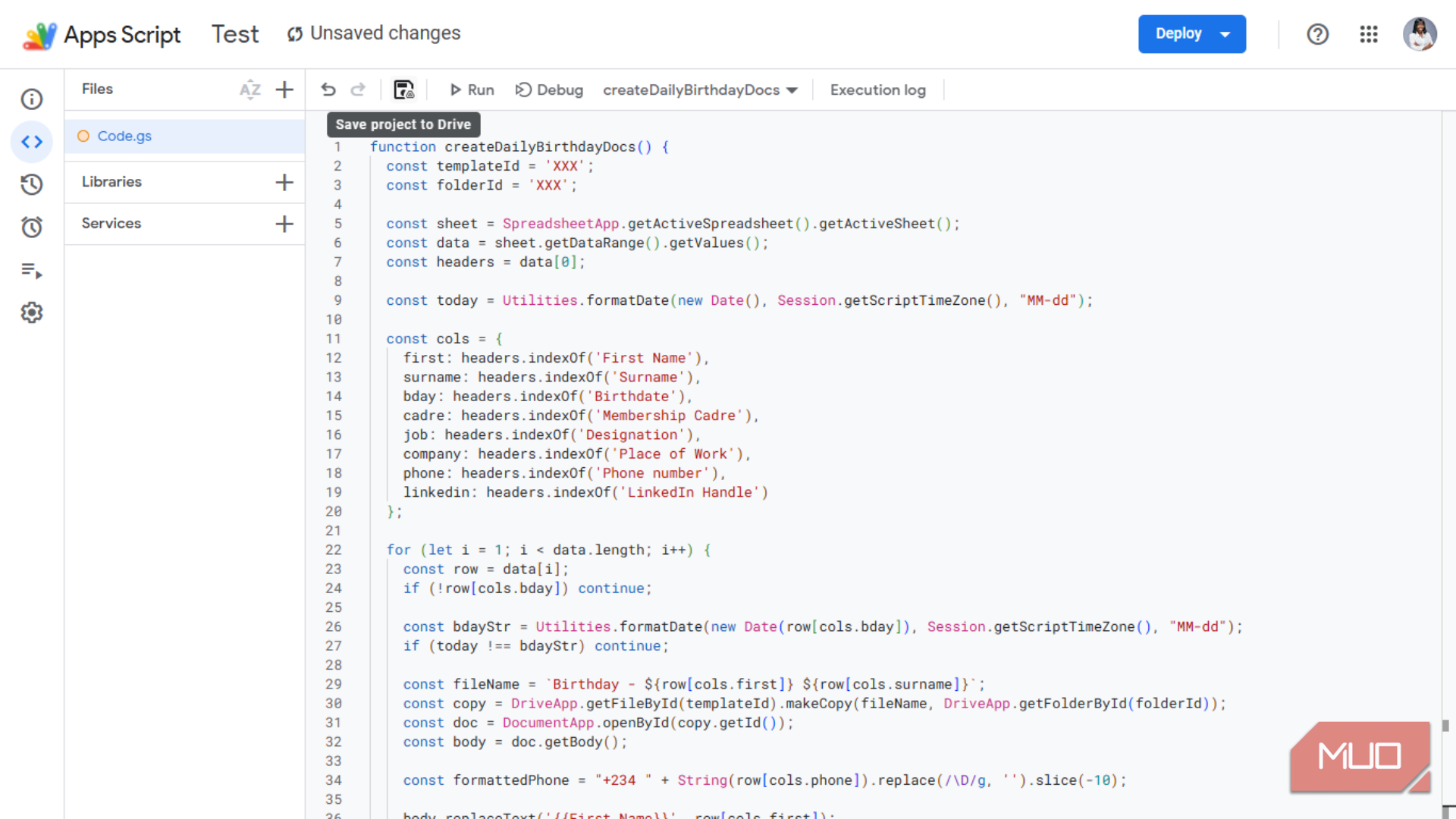Save project to Drive icon
This screenshot has height=819, width=1456.
(403, 89)
